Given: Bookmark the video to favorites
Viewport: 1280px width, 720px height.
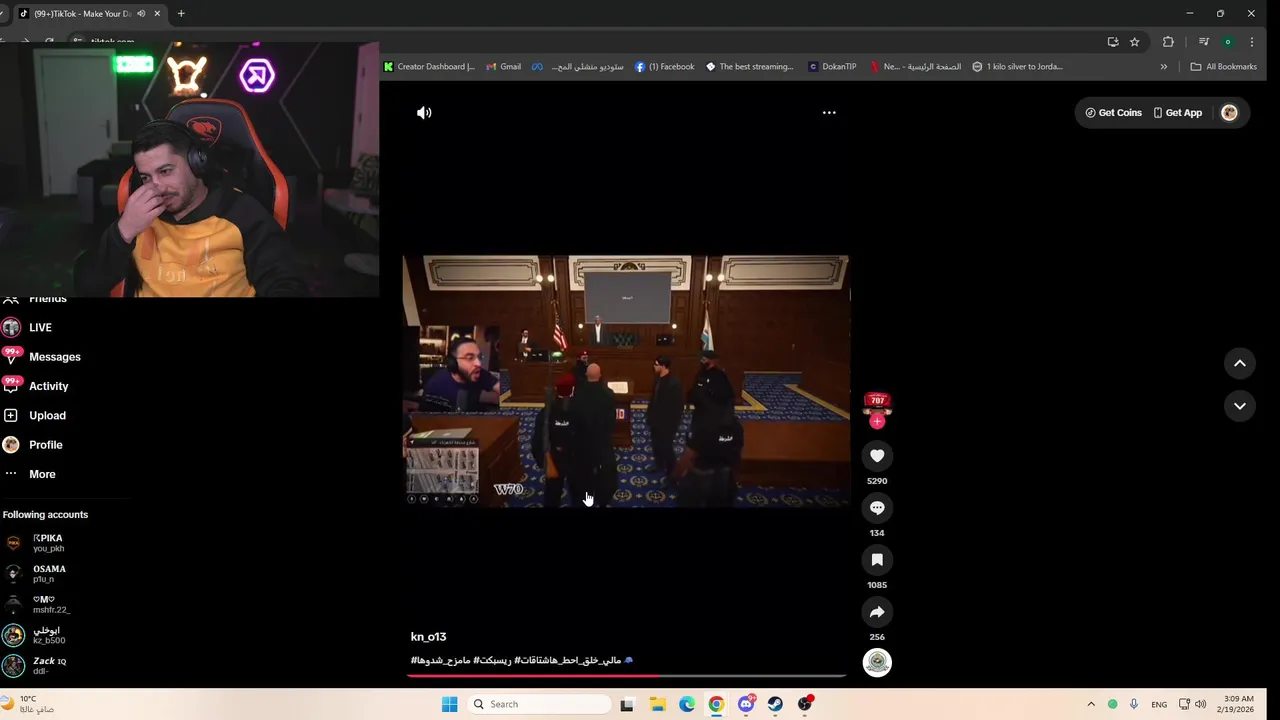Looking at the screenshot, I should tap(877, 560).
